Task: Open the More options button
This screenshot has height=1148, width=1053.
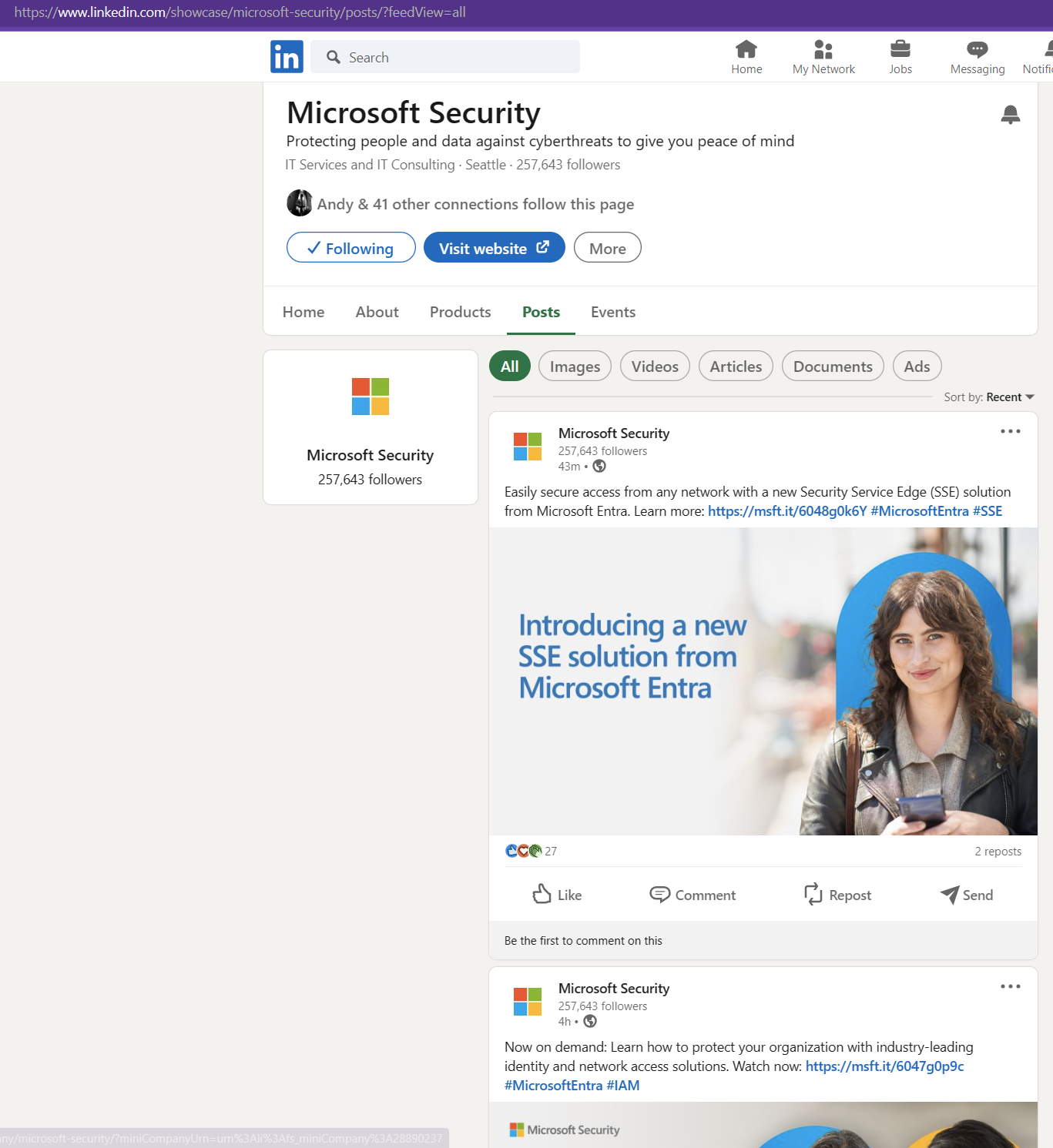Action: click(607, 248)
